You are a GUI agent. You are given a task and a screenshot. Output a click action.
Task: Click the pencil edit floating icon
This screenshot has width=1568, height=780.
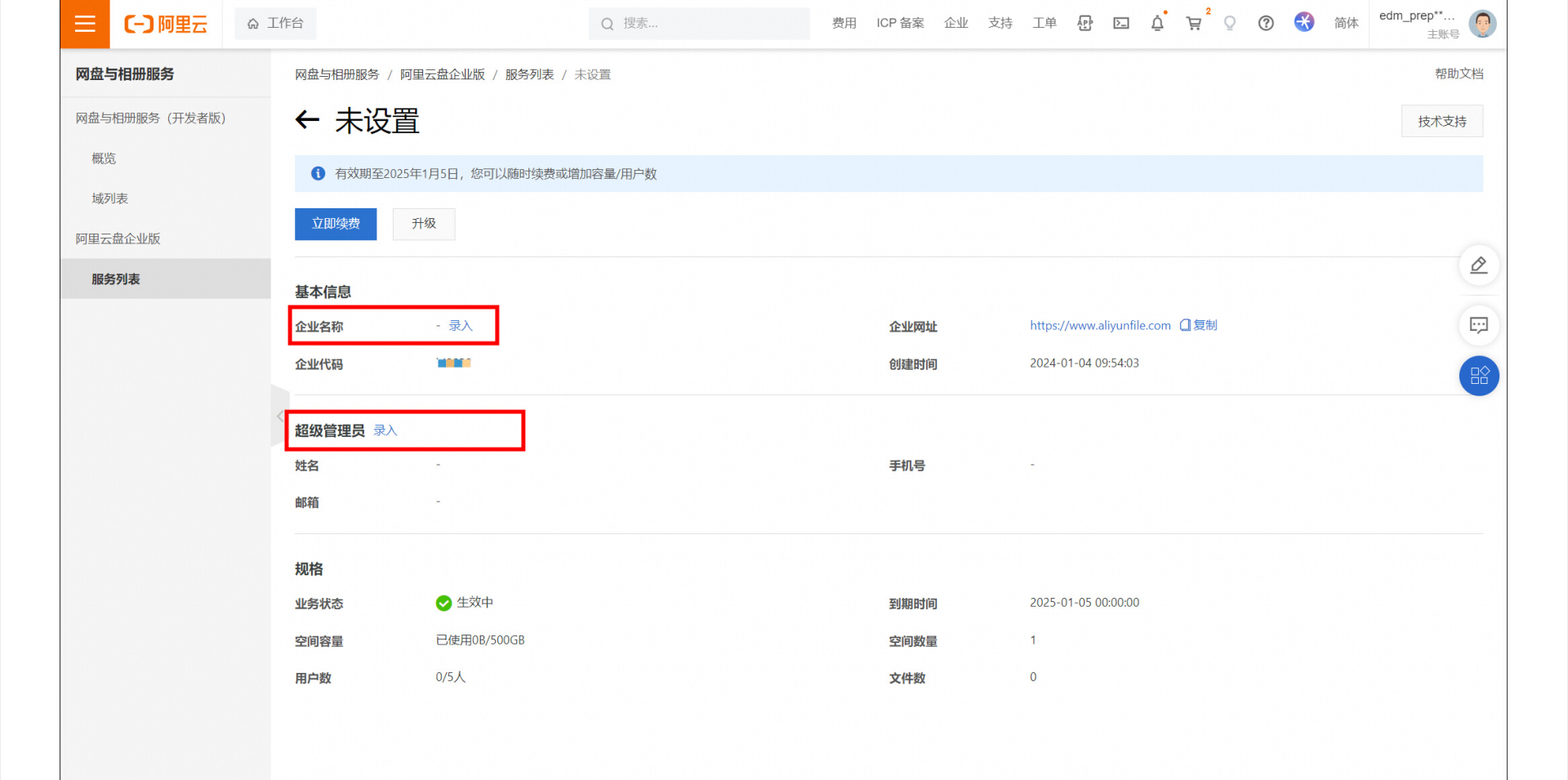point(1479,265)
